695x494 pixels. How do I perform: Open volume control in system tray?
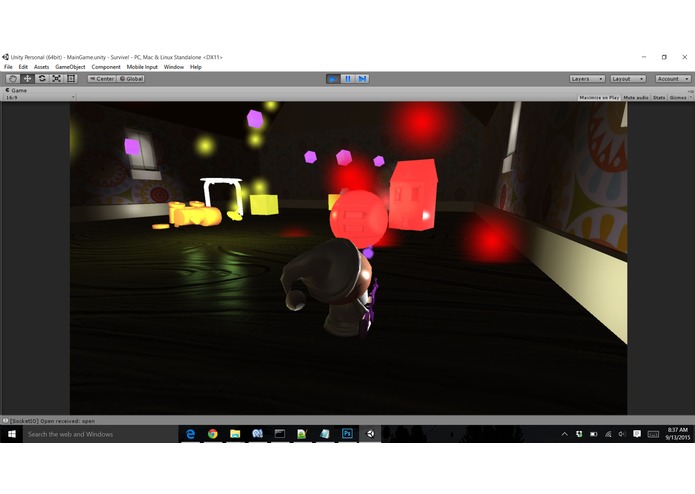tap(622, 434)
